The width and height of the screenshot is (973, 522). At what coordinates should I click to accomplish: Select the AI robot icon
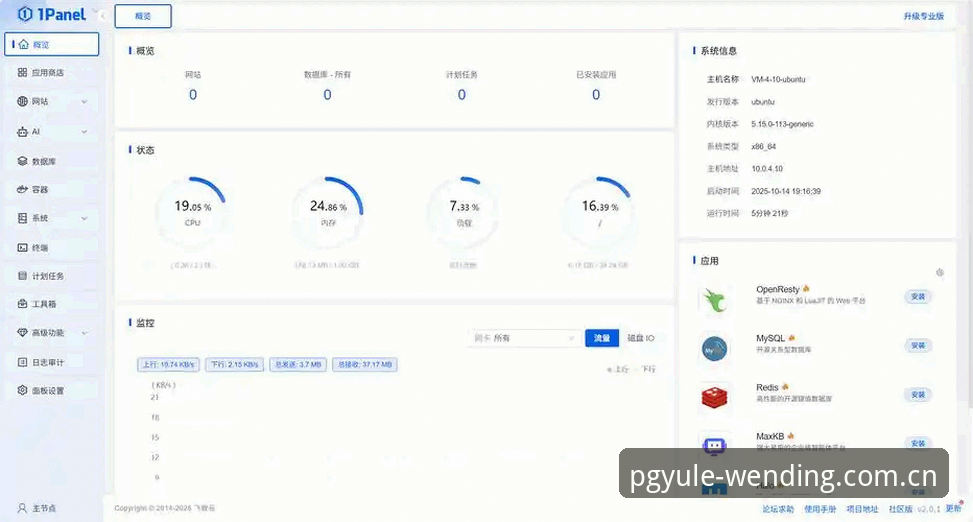point(22,132)
